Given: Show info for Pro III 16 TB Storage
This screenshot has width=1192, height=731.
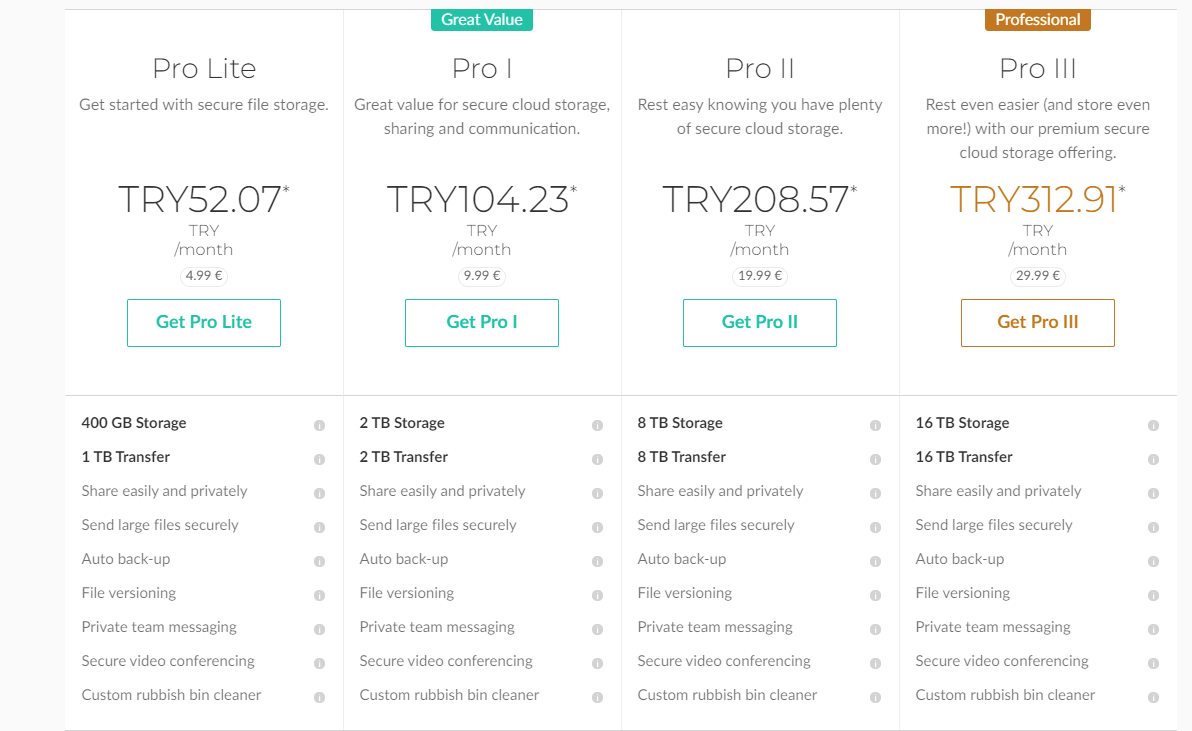Looking at the screenshot, I should tap(1153, 425).
